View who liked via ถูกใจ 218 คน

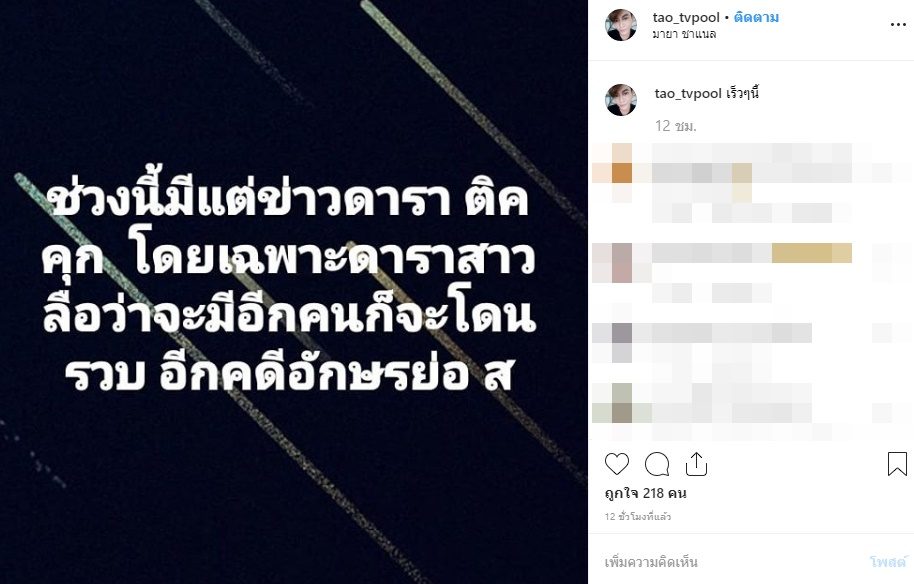pos(645,493)
